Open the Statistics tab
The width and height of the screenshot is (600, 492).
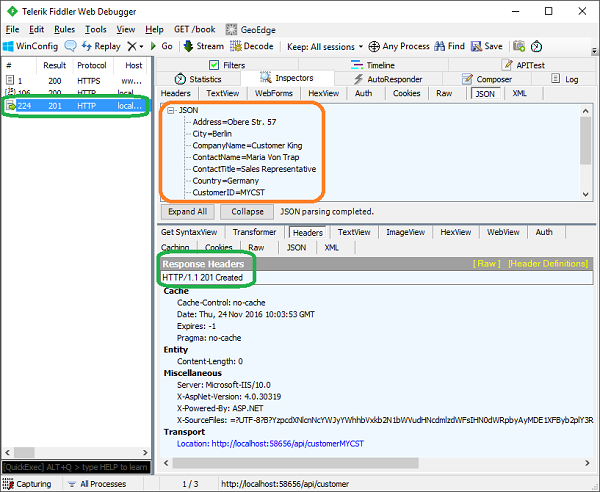click(198, 79)
